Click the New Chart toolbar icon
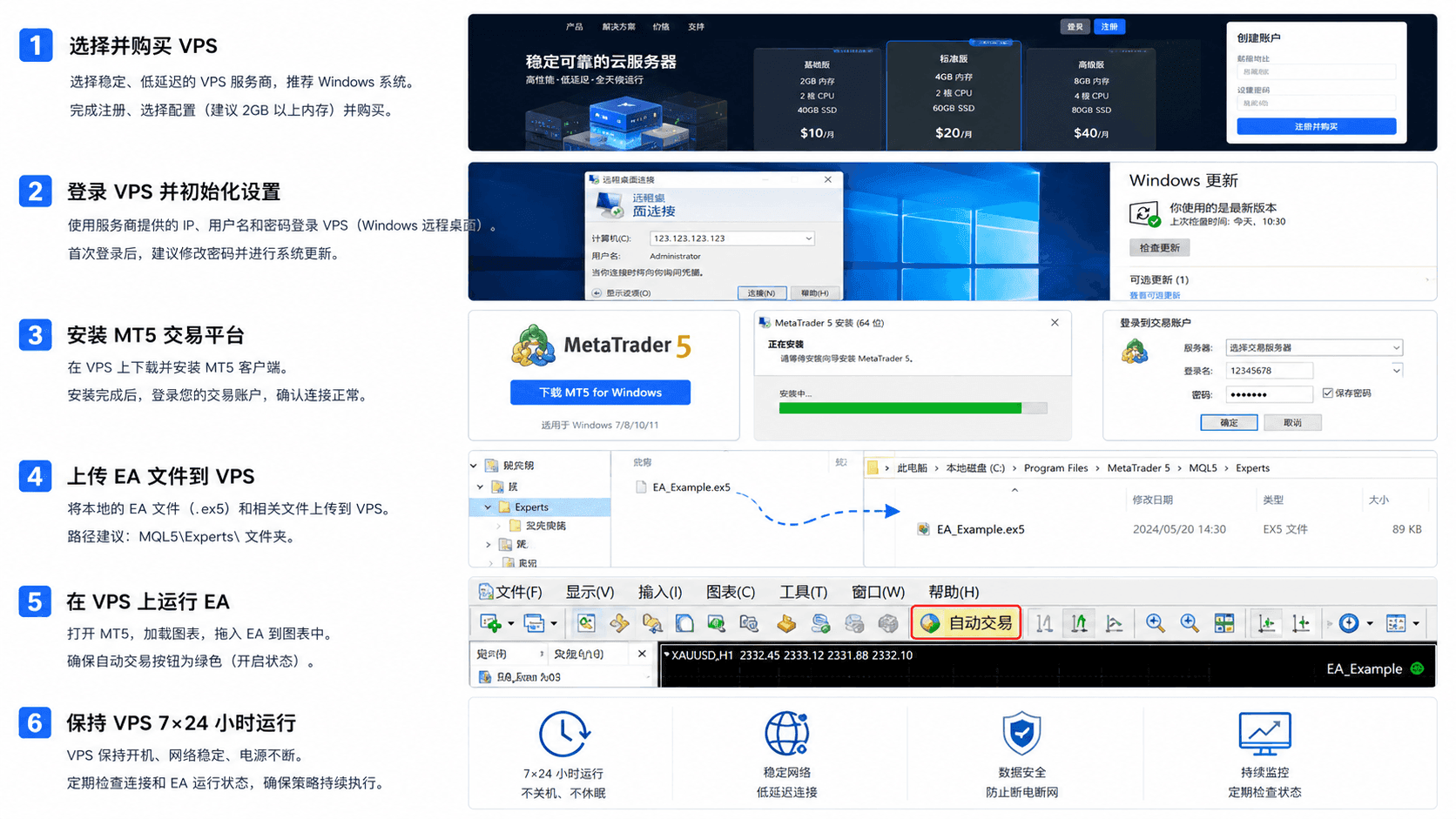Image resolution: width=1456 pixels, height=819 pixels. (490, 623)
